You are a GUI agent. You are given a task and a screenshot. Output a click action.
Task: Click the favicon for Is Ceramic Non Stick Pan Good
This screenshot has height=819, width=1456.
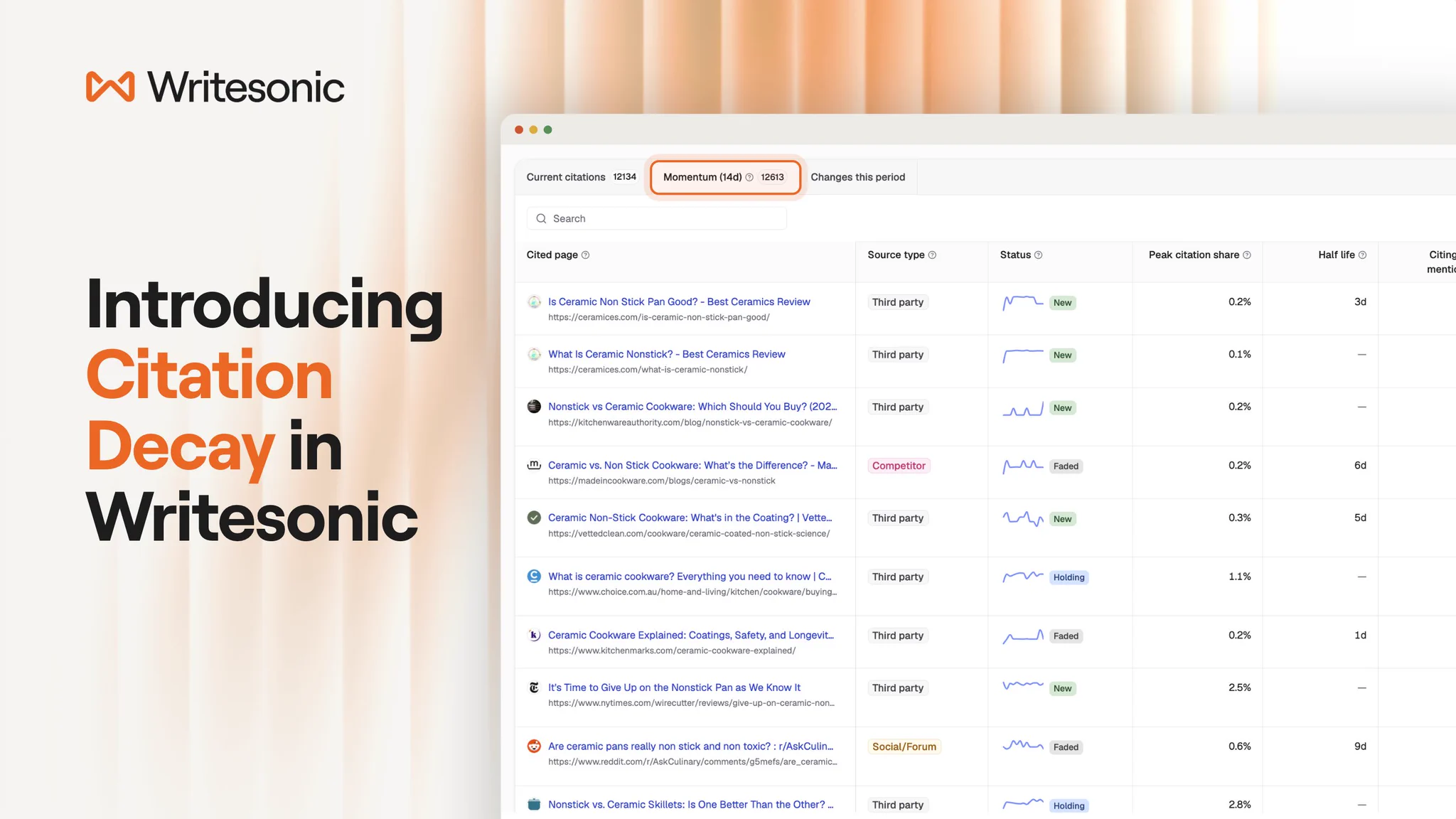pyautogui.click(x=534, y=302)
